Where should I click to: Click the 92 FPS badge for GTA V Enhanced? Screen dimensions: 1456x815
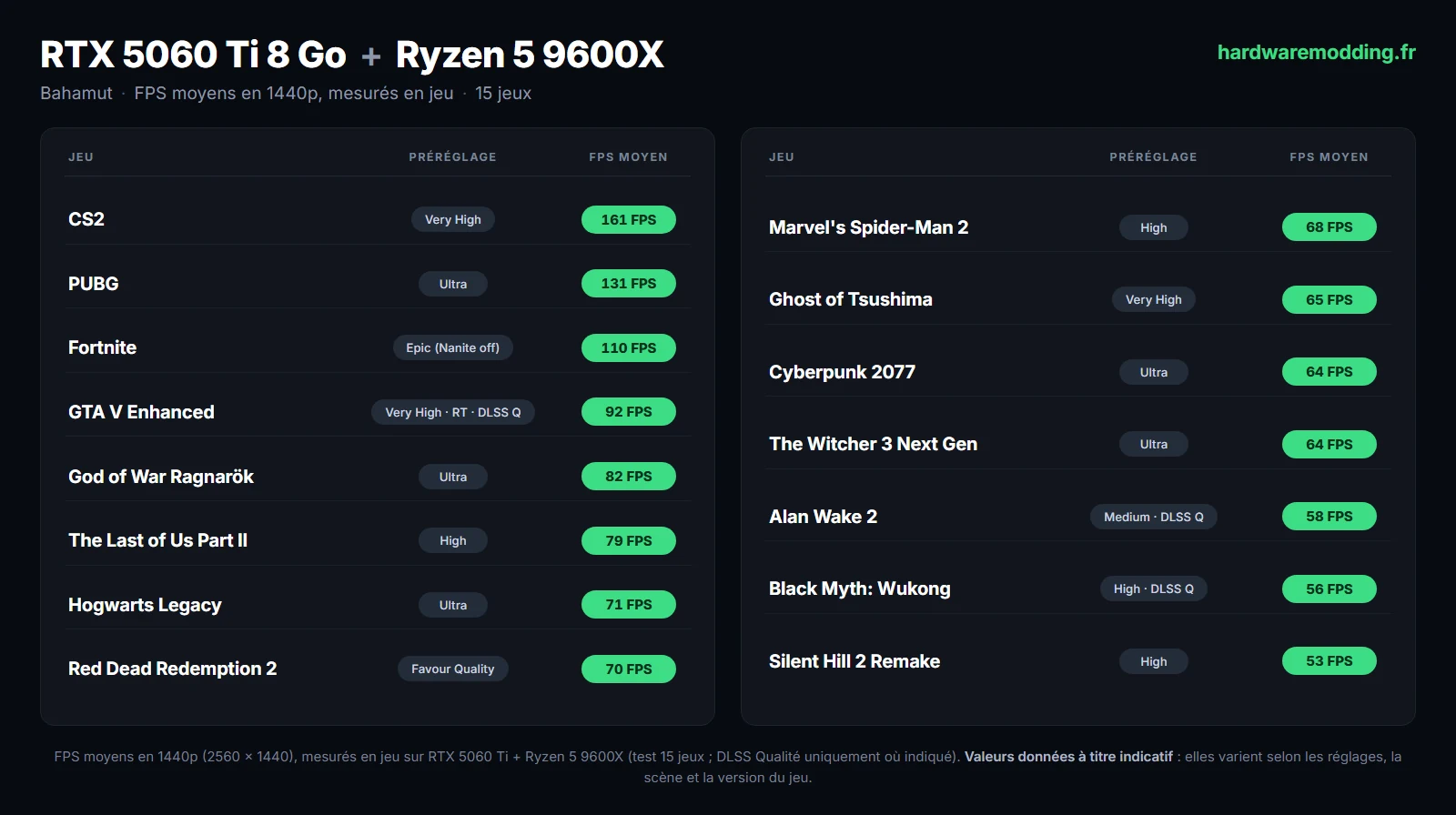coord(629,412)
